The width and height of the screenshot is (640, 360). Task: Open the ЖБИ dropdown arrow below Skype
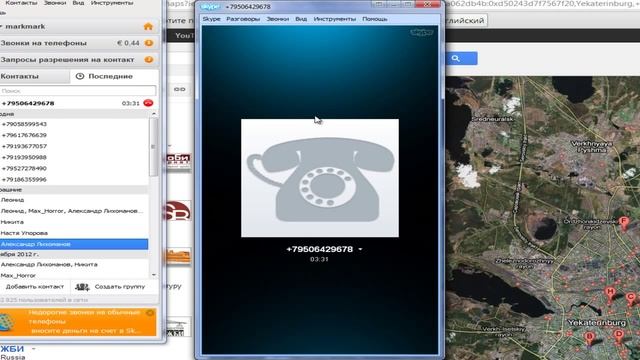click(33, 349)
